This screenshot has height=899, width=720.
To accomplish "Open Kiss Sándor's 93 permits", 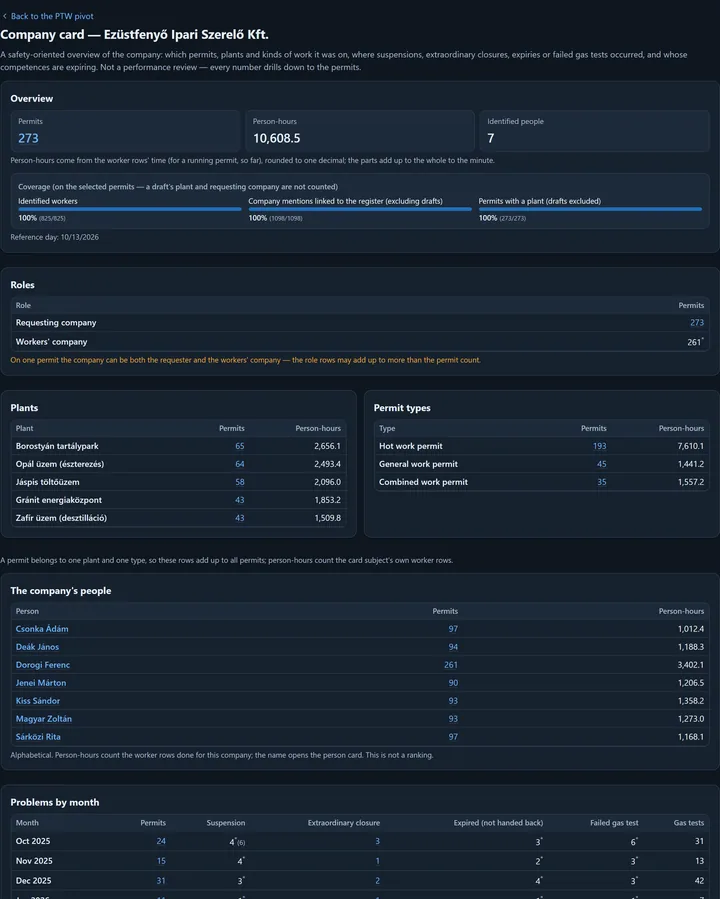I will coord(453,701).
